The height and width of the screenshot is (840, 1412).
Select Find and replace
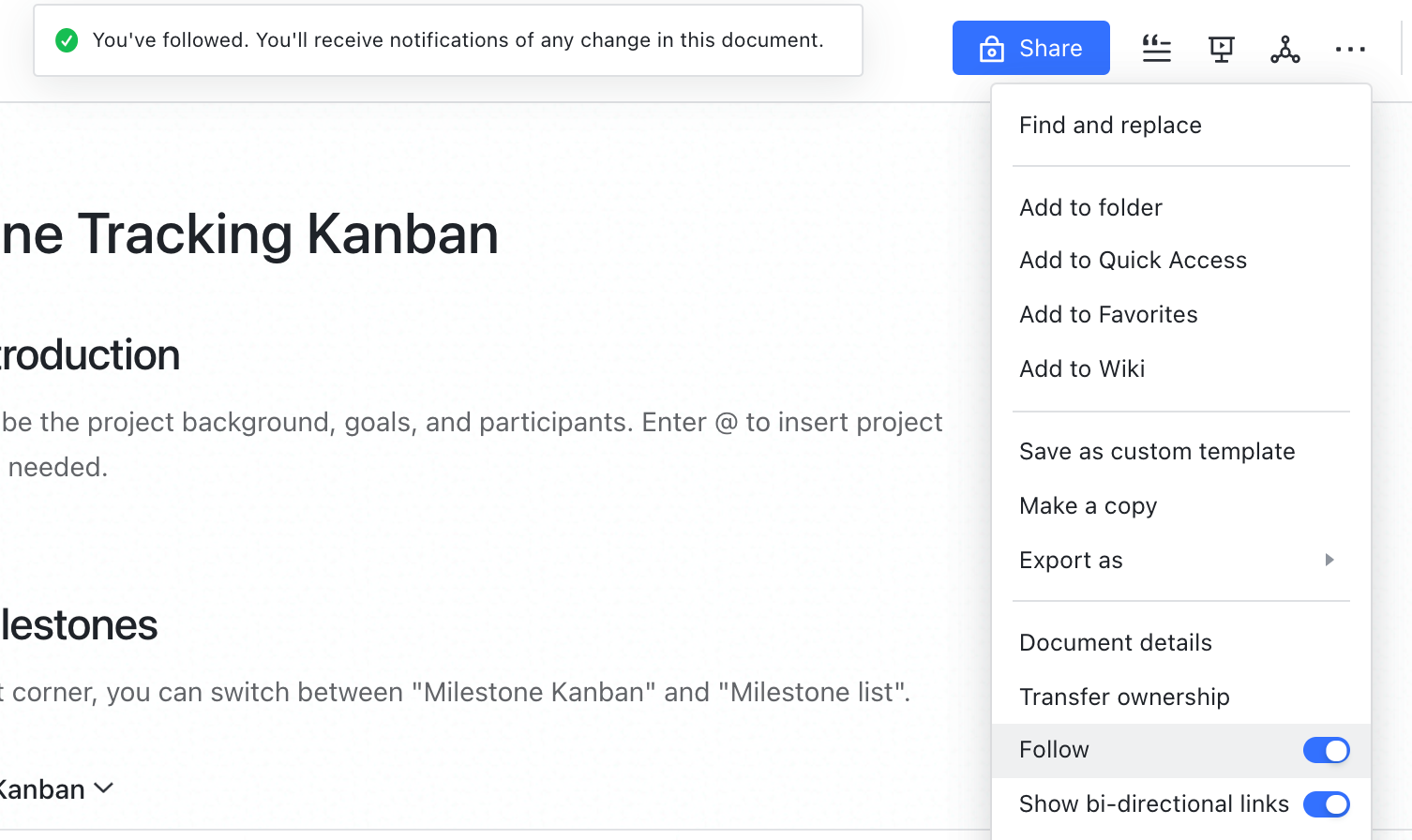pyautogui.click(x=1110, y=125)
